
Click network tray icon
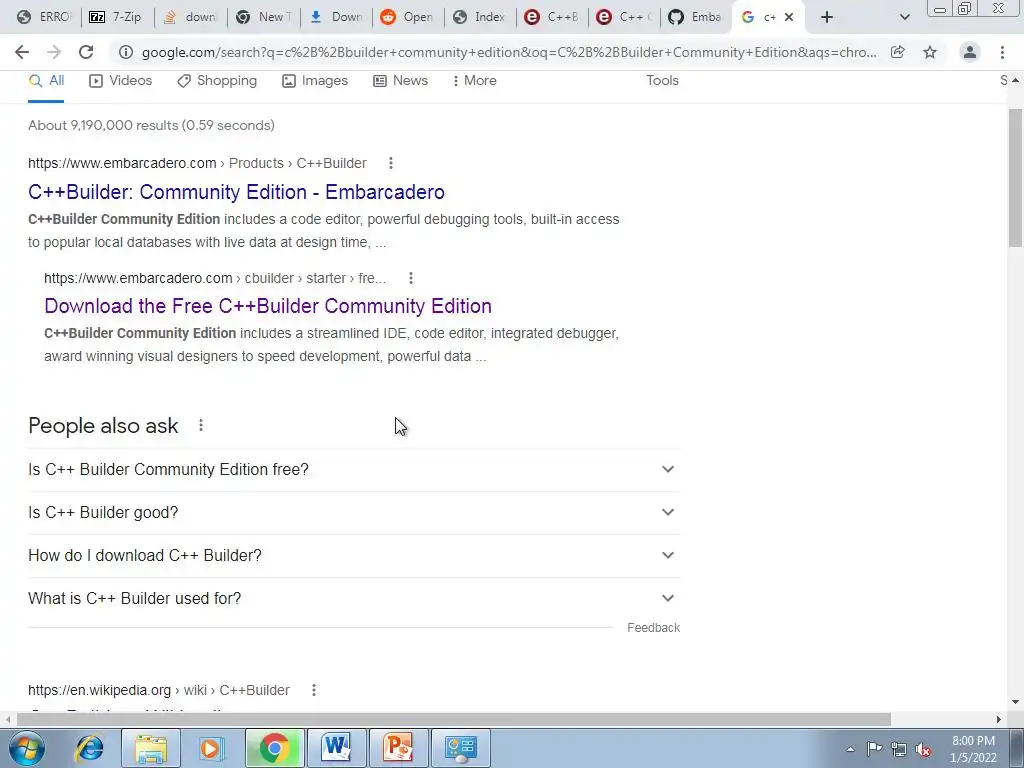tap(899, 749)
